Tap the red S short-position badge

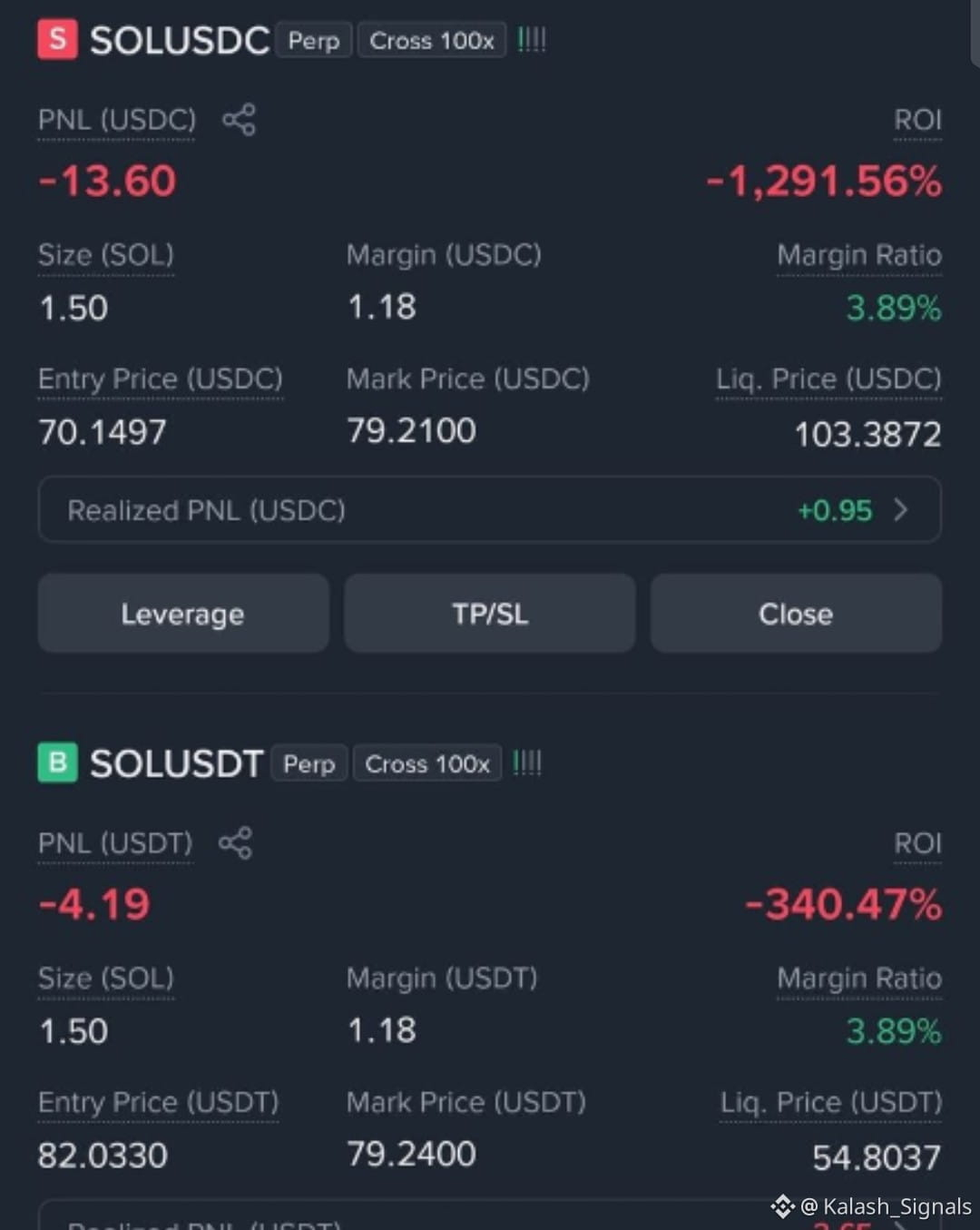tap(57, 40)
